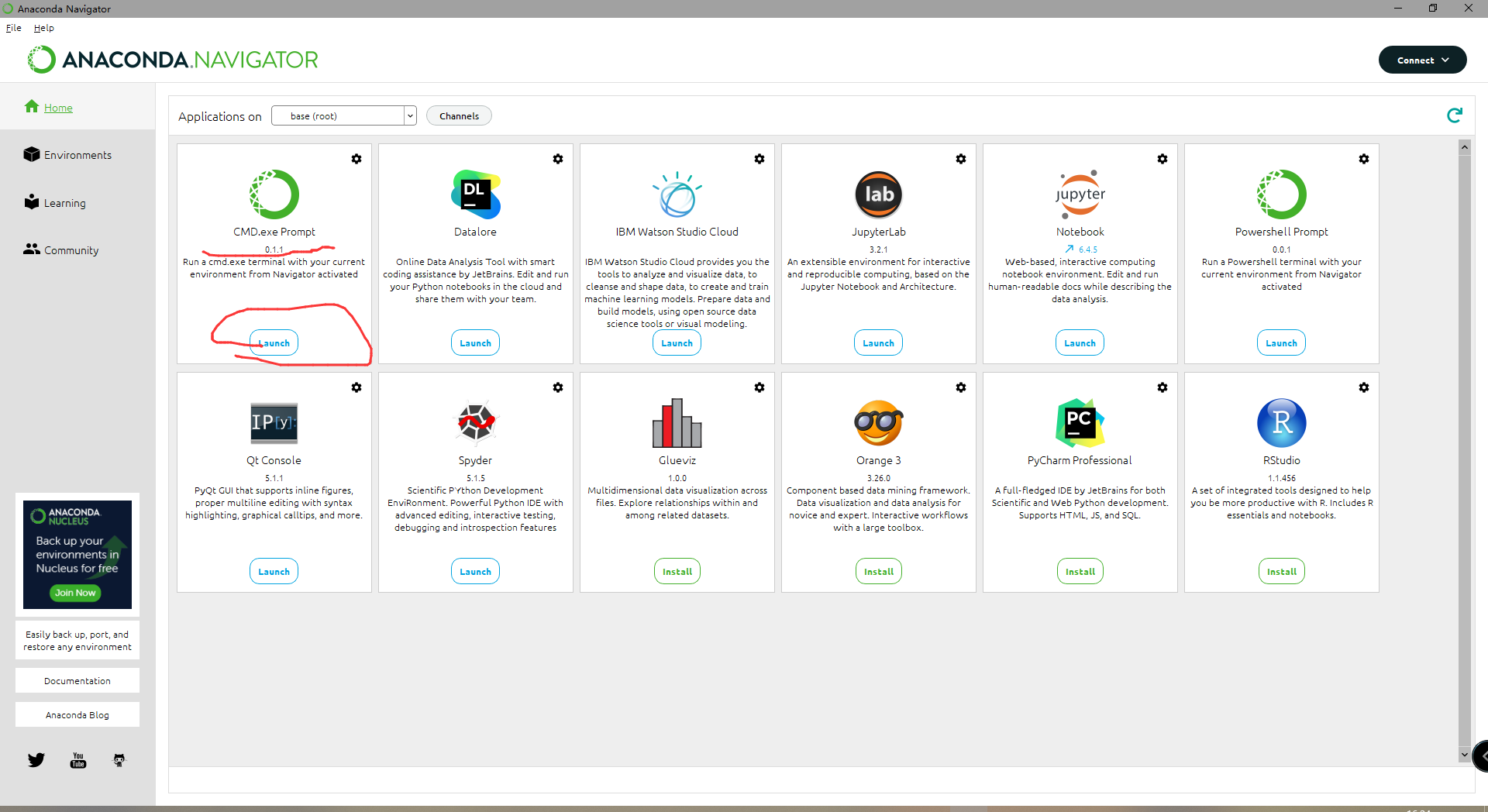Open settings gear for RStudio card
The width and height of the screenshot is (1488, 812).
point(1364,387)
